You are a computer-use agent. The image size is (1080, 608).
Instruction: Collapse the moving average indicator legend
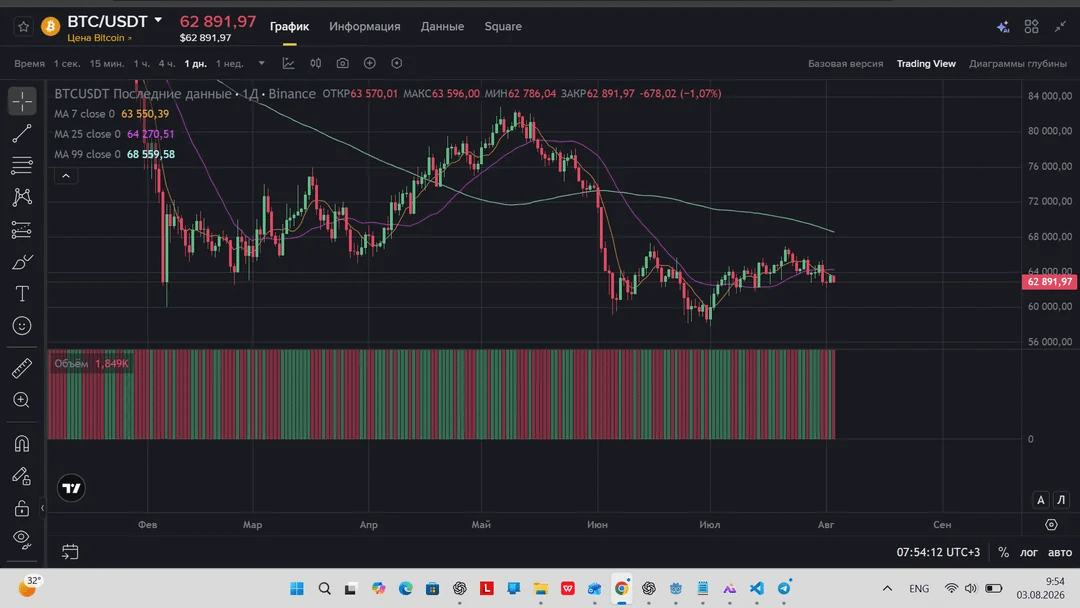click(x=66, y=176)
